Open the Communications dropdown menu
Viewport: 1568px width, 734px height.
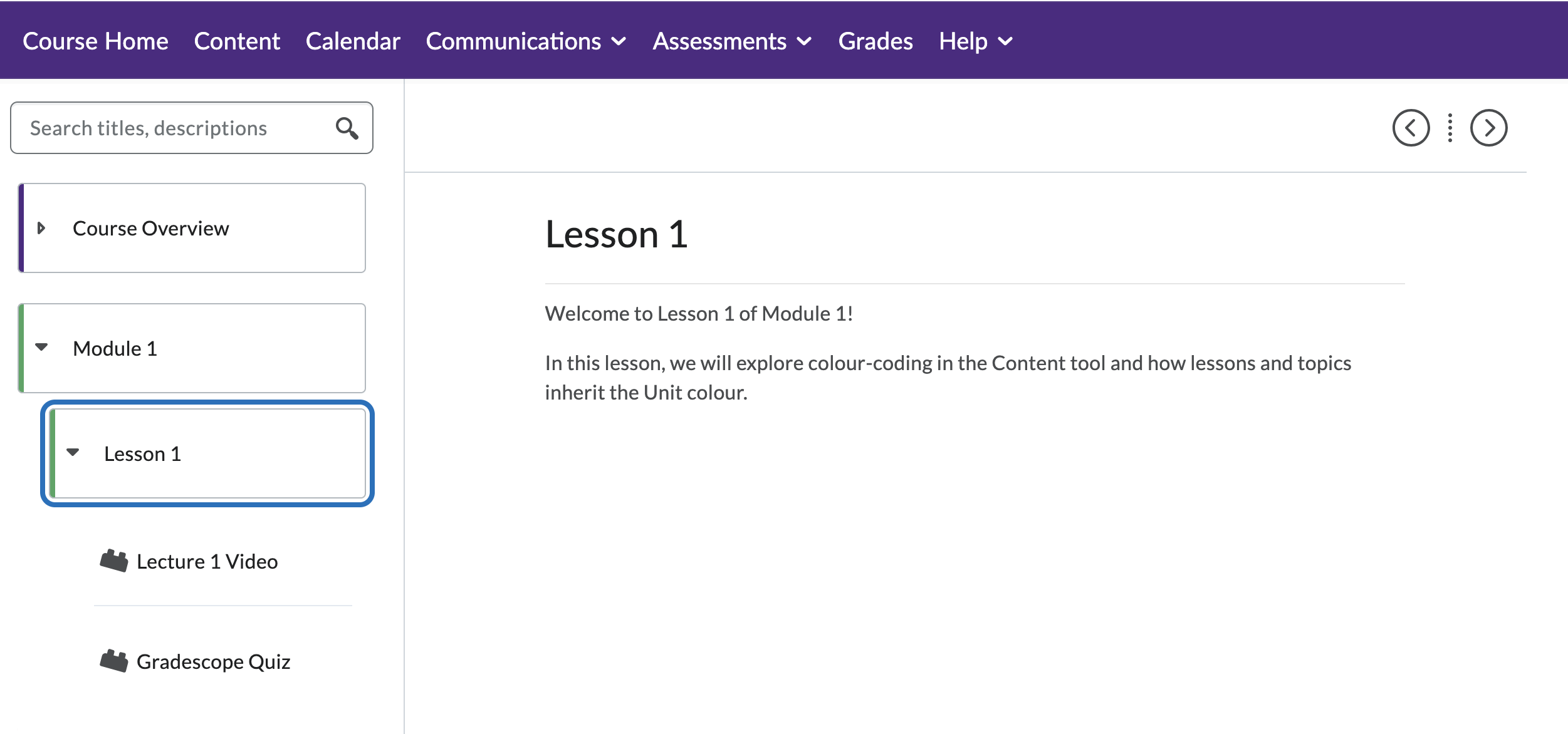526,41
